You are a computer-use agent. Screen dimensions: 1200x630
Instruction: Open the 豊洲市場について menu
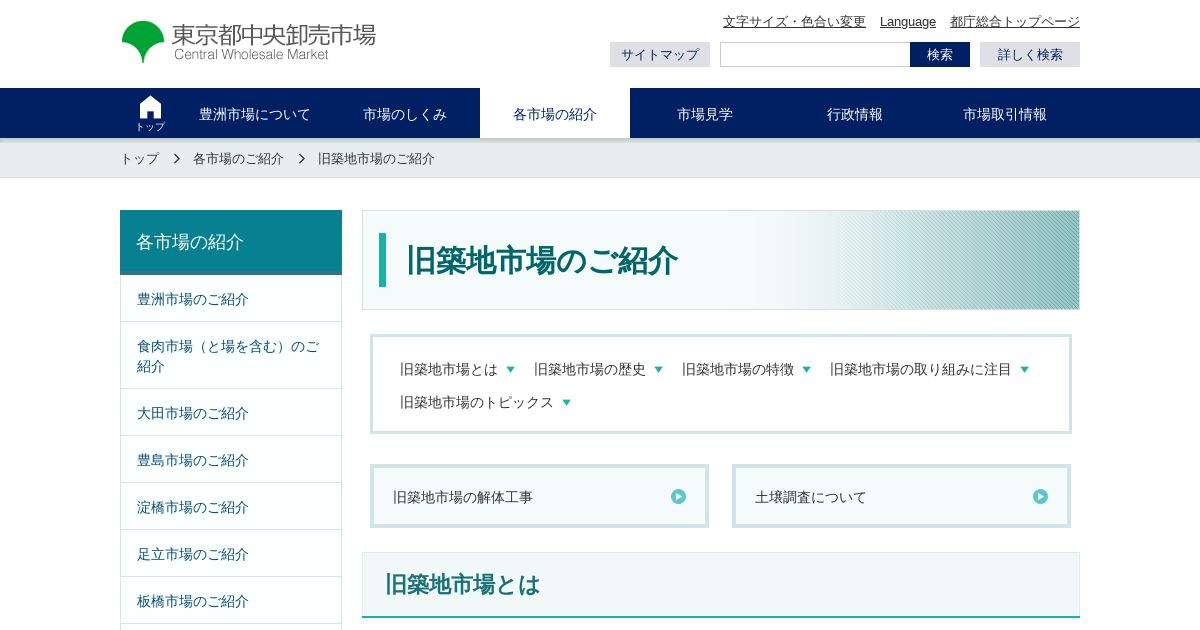tap(255, 114)
